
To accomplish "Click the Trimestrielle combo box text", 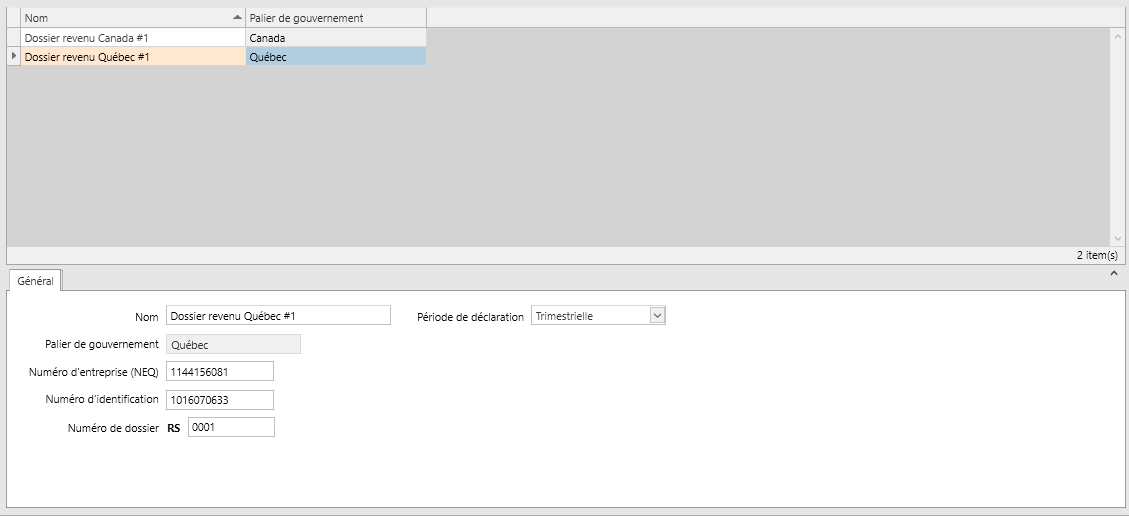I will [564, 316].
